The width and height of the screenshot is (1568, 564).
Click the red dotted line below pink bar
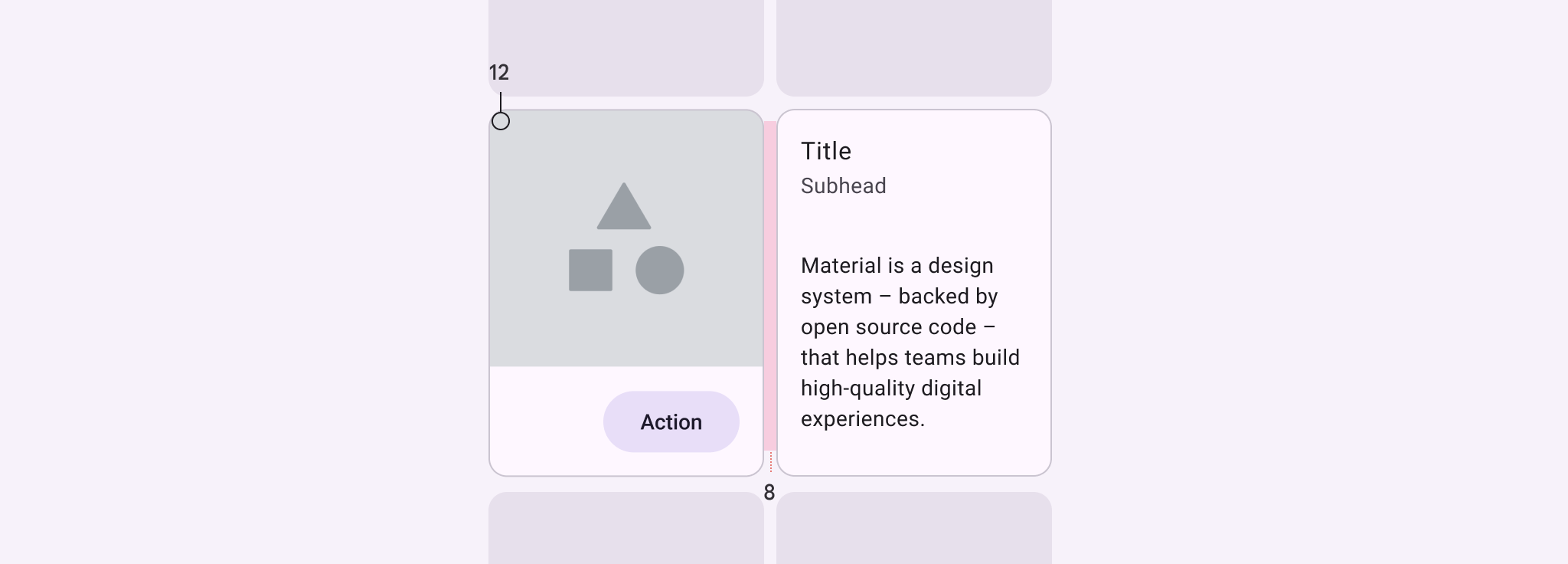[771, 463]
